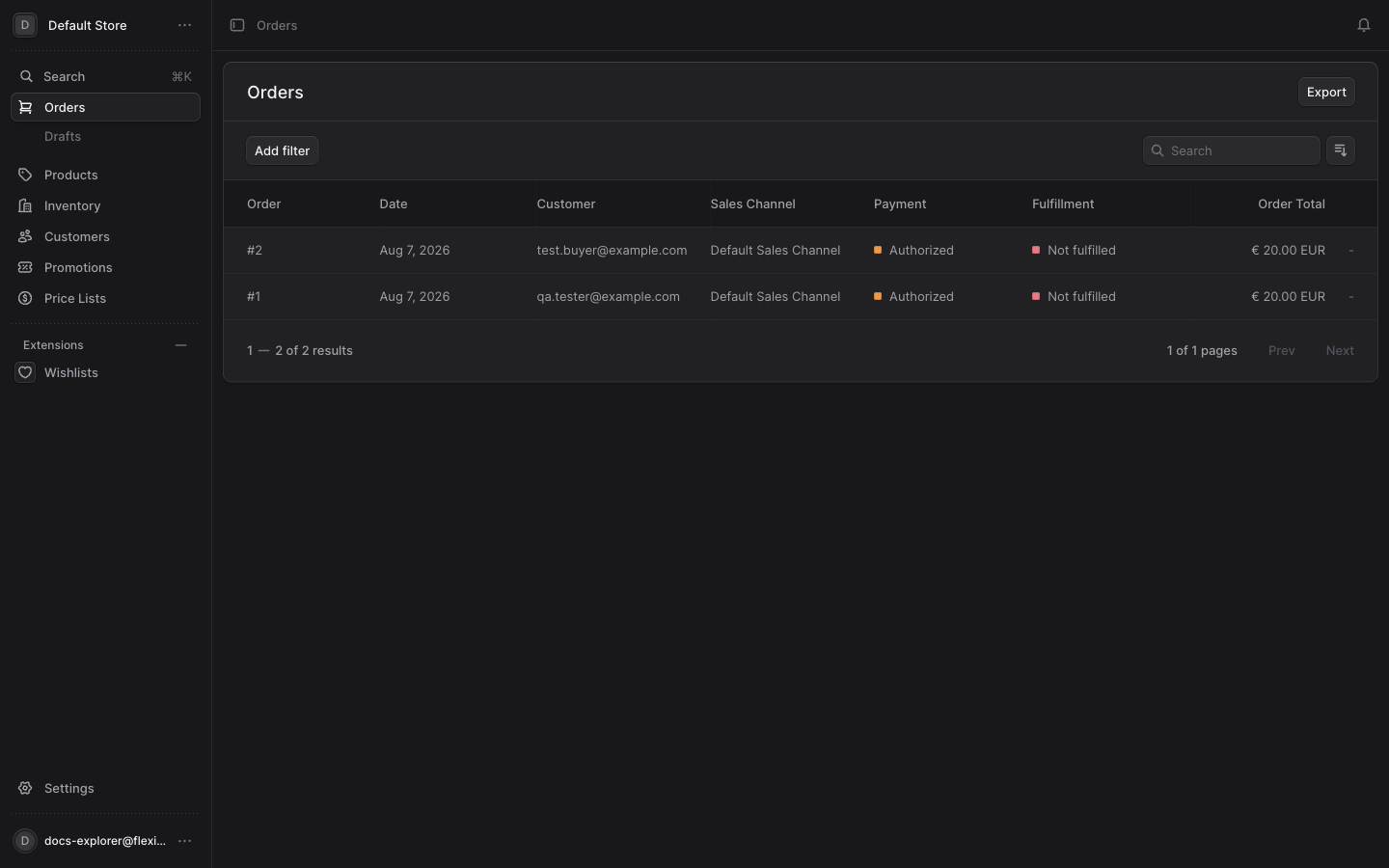Click the Order Total column header
This screenshot has width=1389, height=868.
click(1291, 203)
